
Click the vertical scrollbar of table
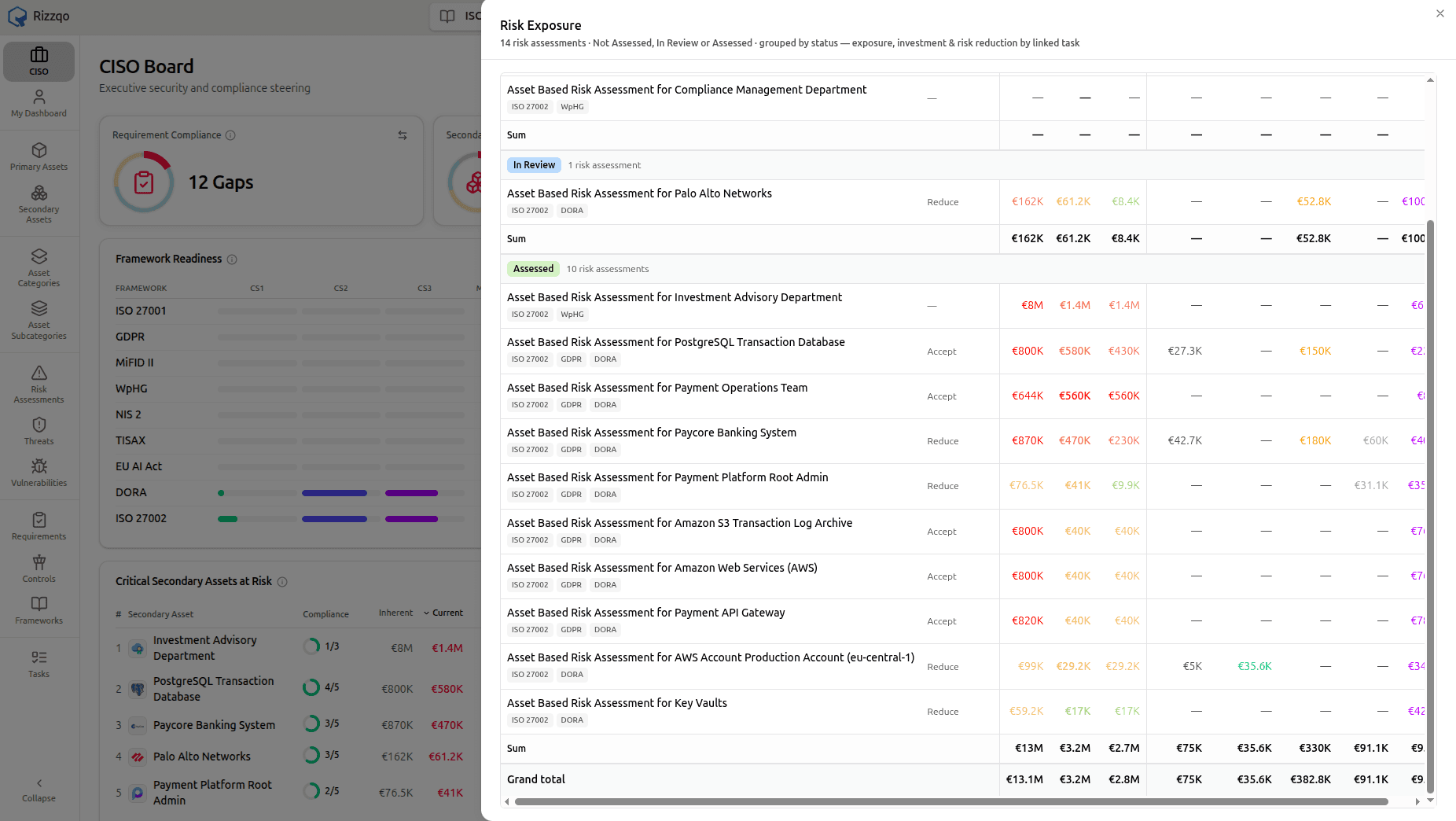(1430, 507)
